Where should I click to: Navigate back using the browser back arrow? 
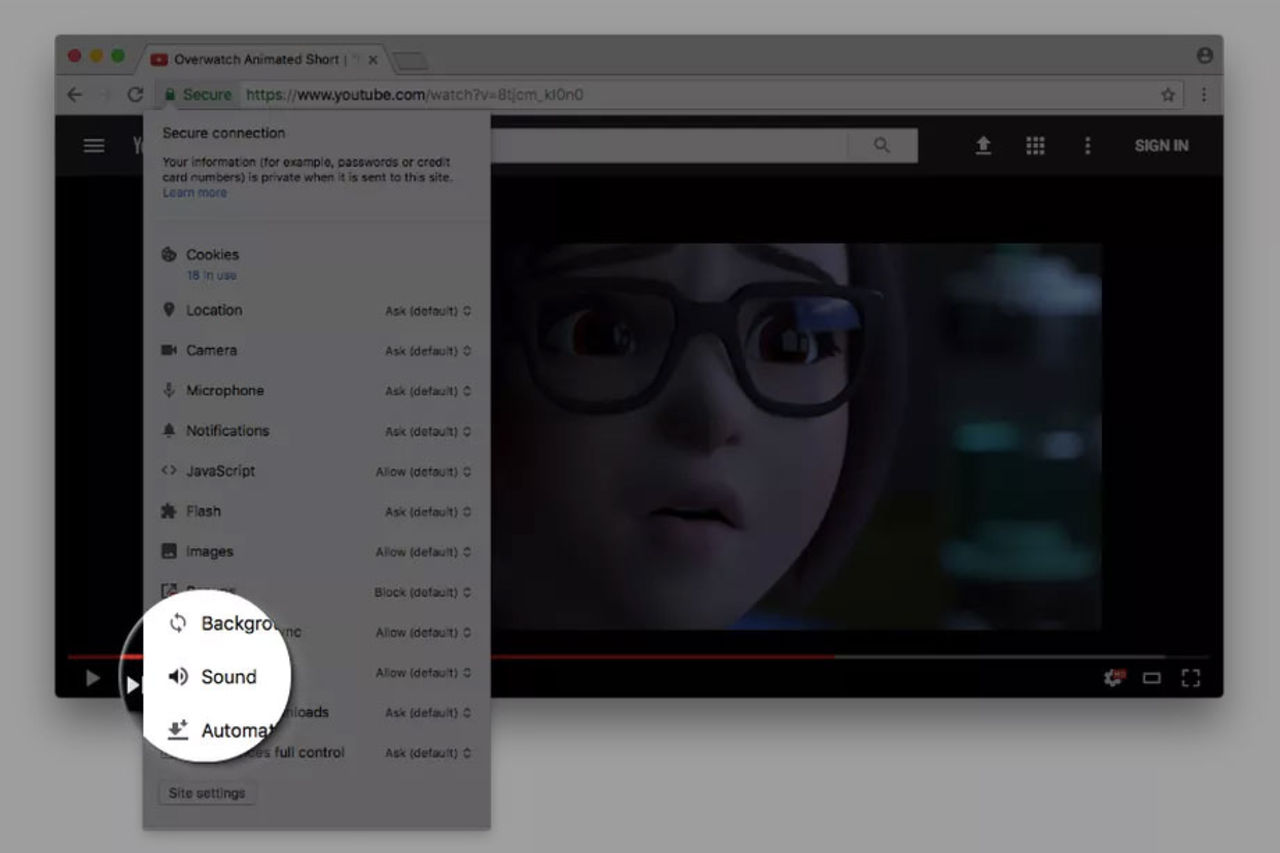pos(75,94)
